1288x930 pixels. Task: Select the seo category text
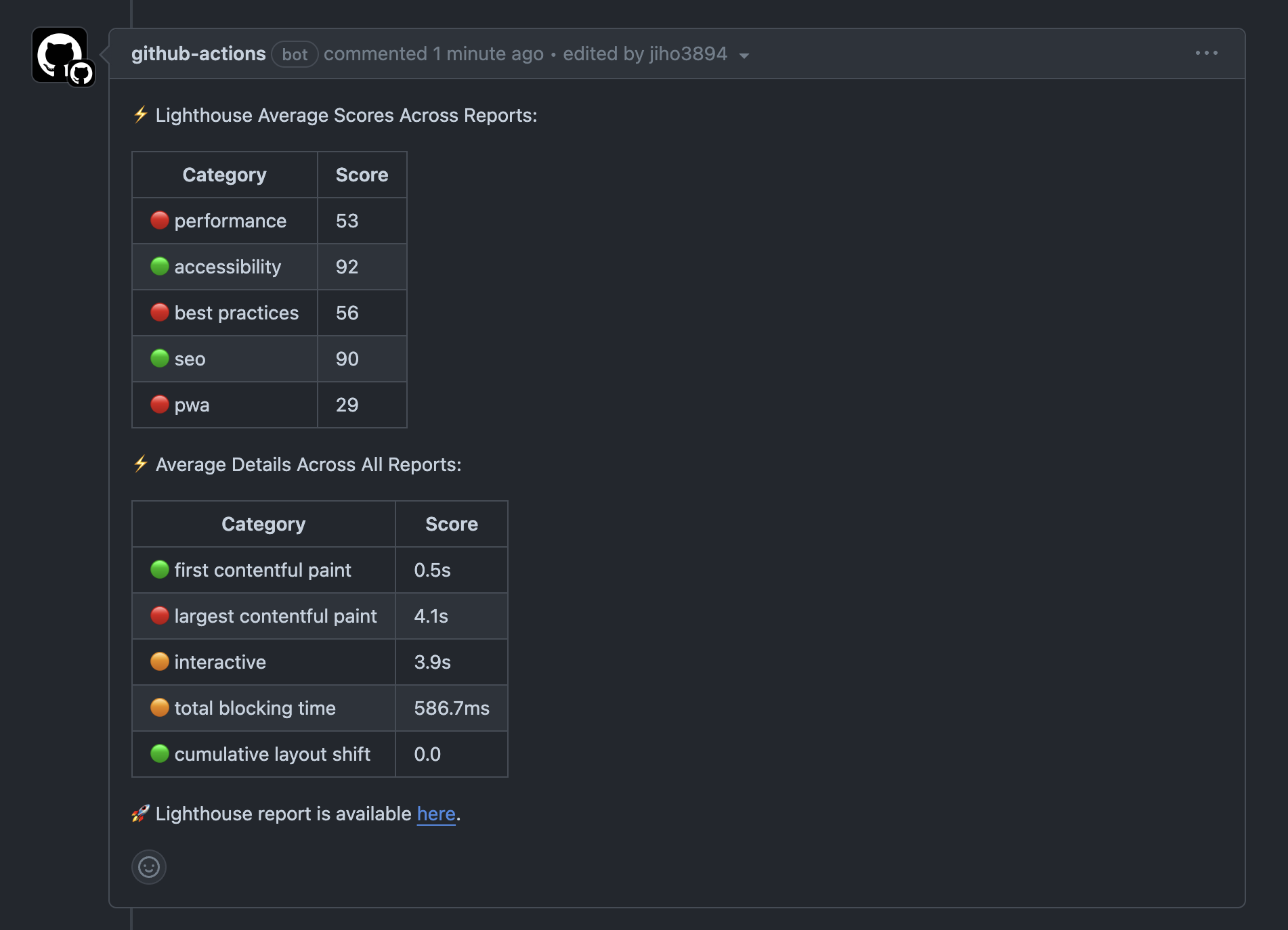coord(190,359)
